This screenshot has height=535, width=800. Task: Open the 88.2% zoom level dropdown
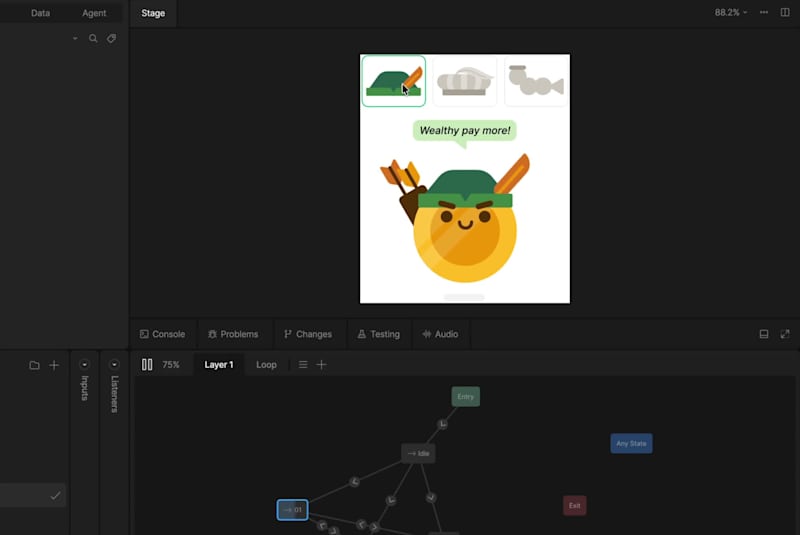[731, 12]
